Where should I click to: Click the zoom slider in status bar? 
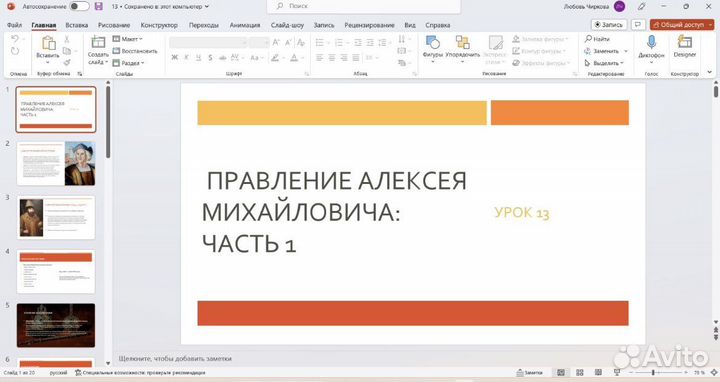(x=657, y=372)
